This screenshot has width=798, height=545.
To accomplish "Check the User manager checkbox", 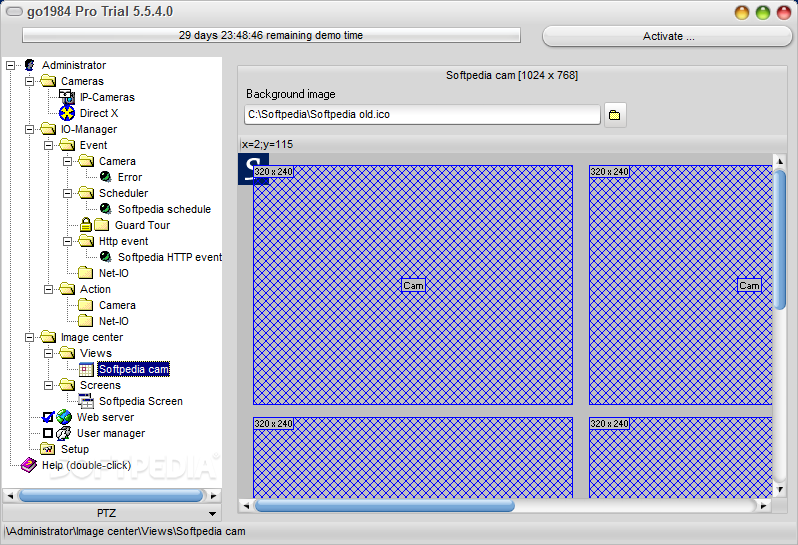I will [x=48, y=433].
